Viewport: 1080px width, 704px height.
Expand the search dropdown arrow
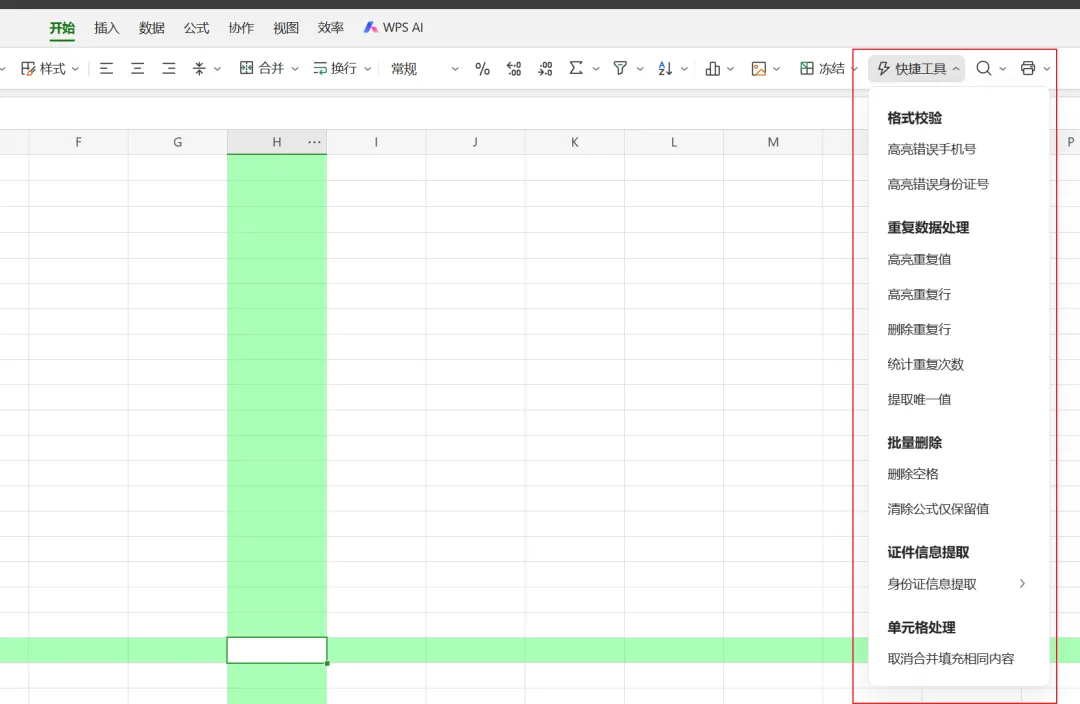(x=1003, y=69)
